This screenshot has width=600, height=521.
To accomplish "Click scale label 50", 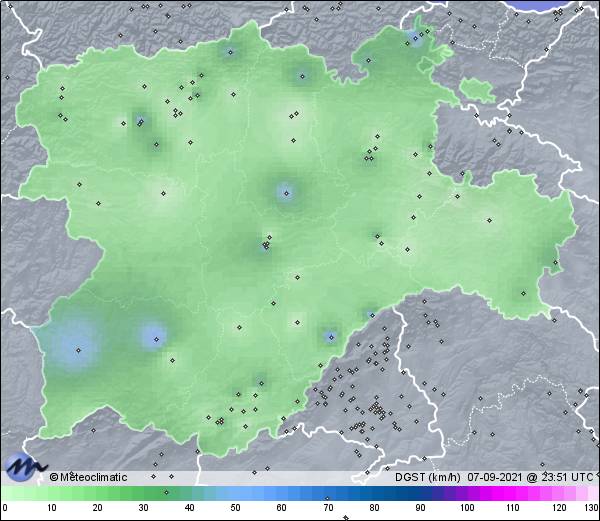I will (235, 508).
